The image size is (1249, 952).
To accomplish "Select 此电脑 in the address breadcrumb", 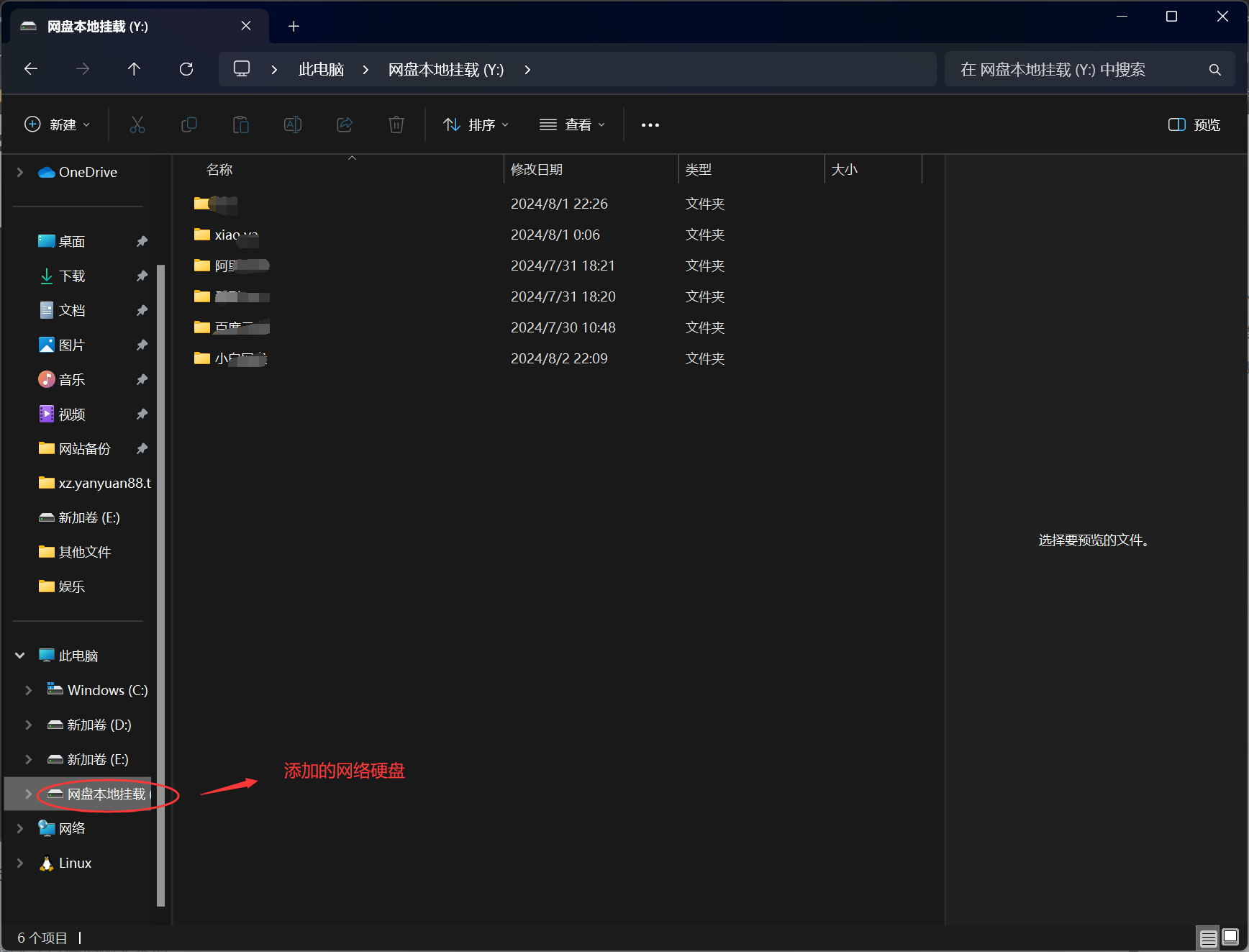I will (321, 69).
